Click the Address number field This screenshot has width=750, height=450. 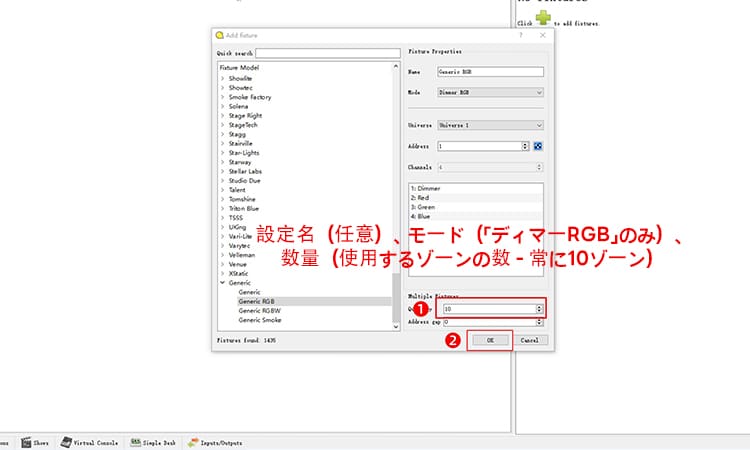[x=479, y=146]
